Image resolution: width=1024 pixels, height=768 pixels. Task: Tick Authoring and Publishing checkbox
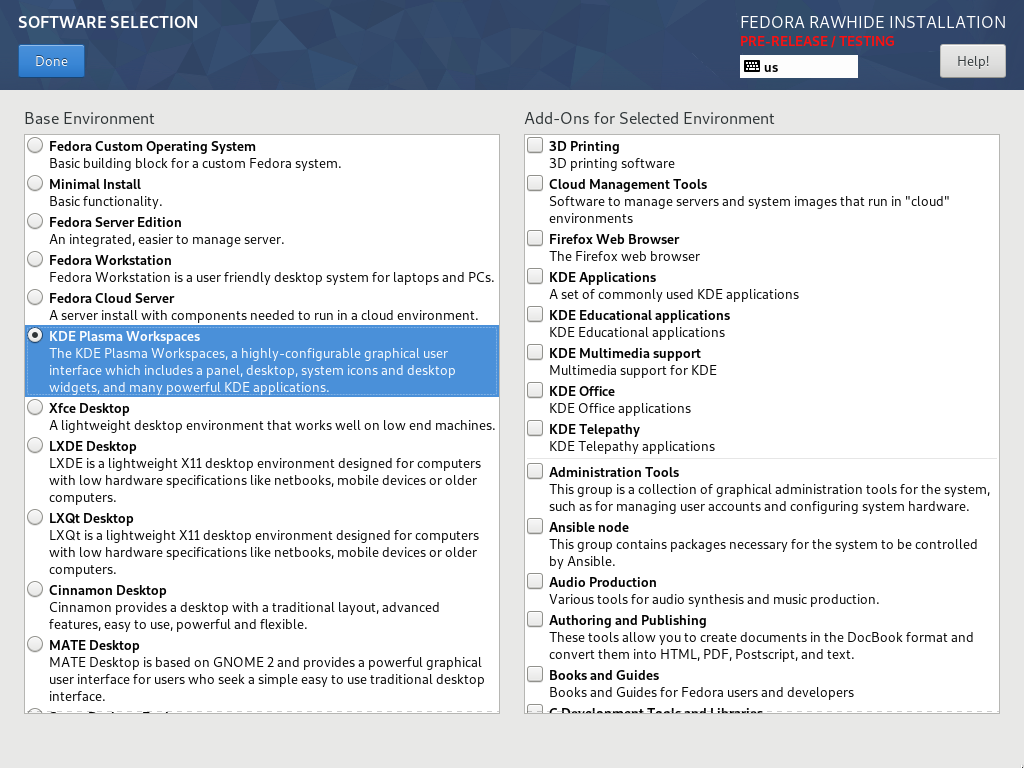535,618
